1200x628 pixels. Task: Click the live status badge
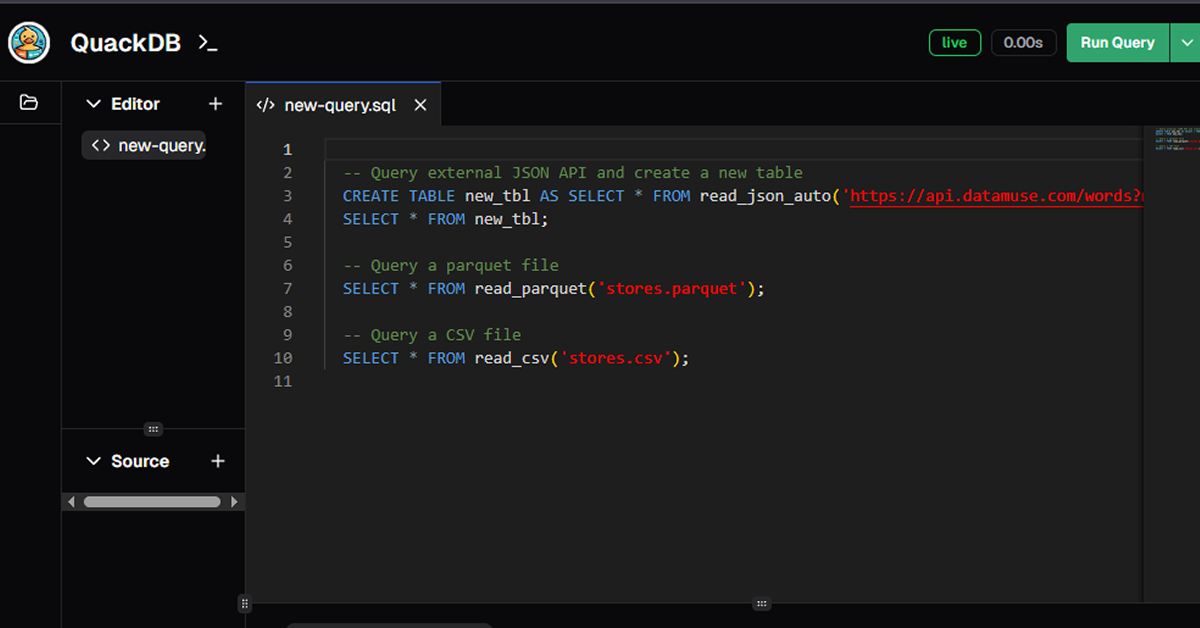(954, 43)
